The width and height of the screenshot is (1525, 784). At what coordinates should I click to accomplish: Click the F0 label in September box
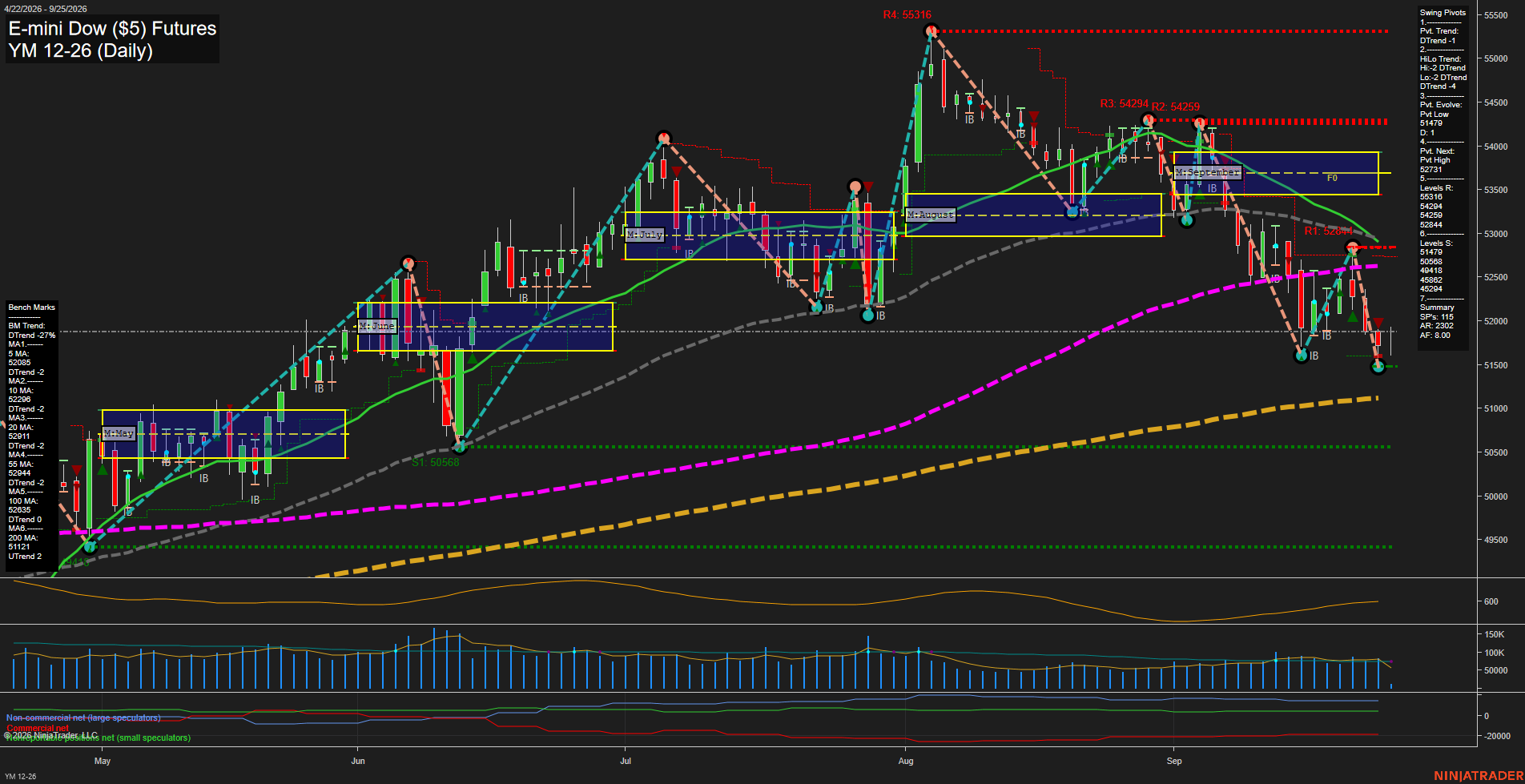click(1332, 178)
